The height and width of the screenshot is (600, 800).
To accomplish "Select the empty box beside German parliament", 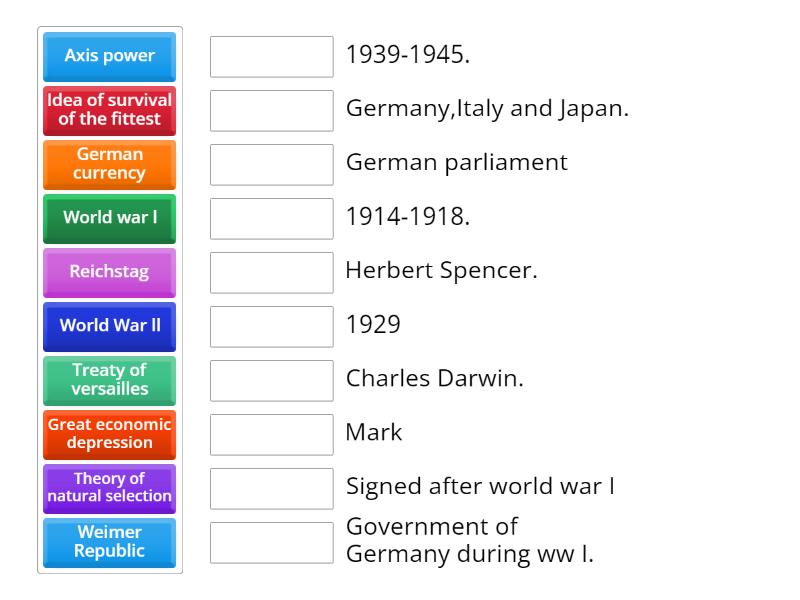I will click(271, 164).
